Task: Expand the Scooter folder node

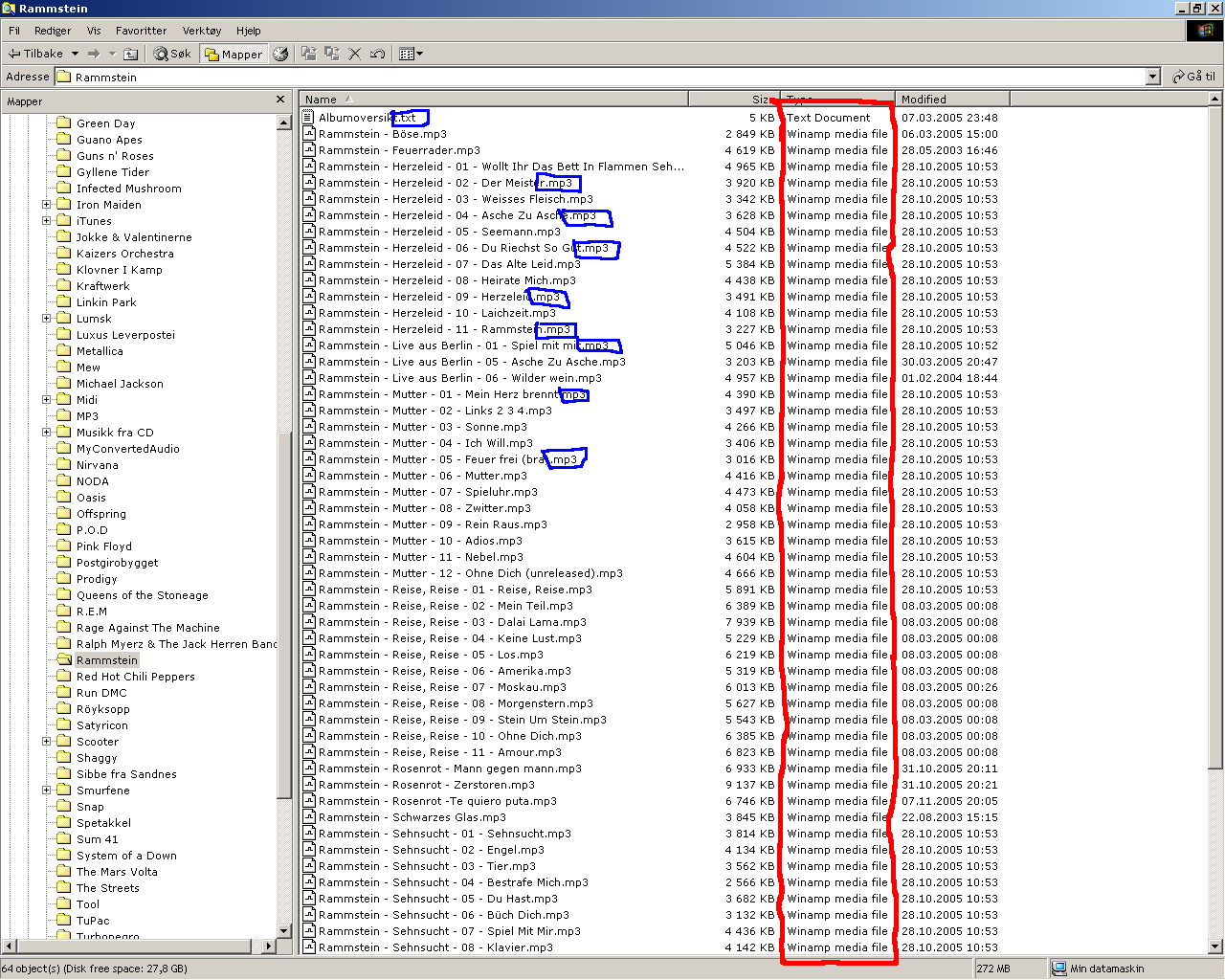Action: (x=46, y=741)
